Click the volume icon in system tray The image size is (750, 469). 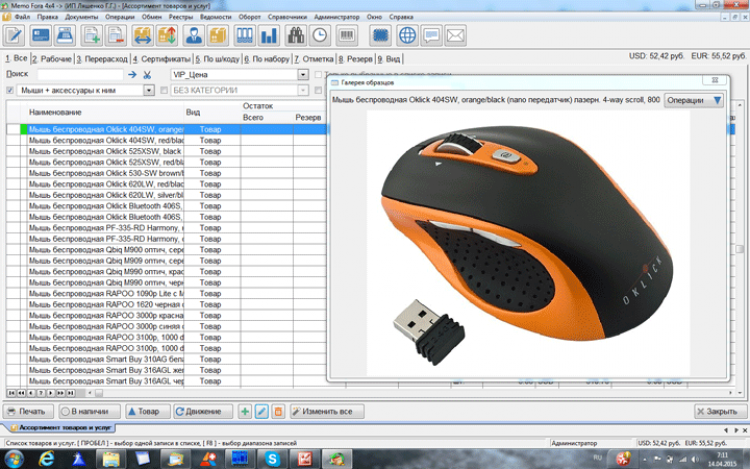coord(695,459)
